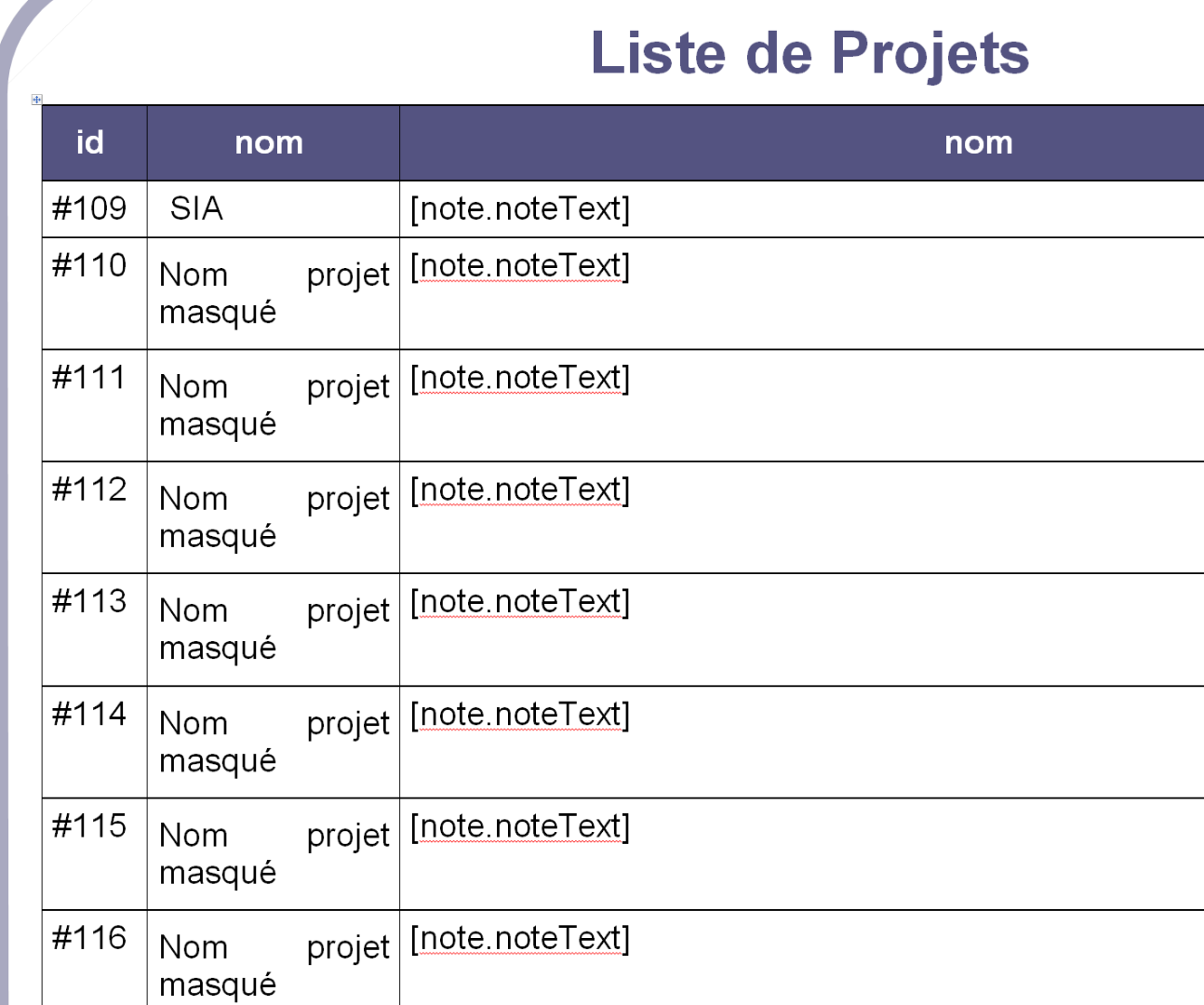Click the first 'nom' header next to 'id'
This screenshot has height=1005, width=1204.
(x=269, y=142)
